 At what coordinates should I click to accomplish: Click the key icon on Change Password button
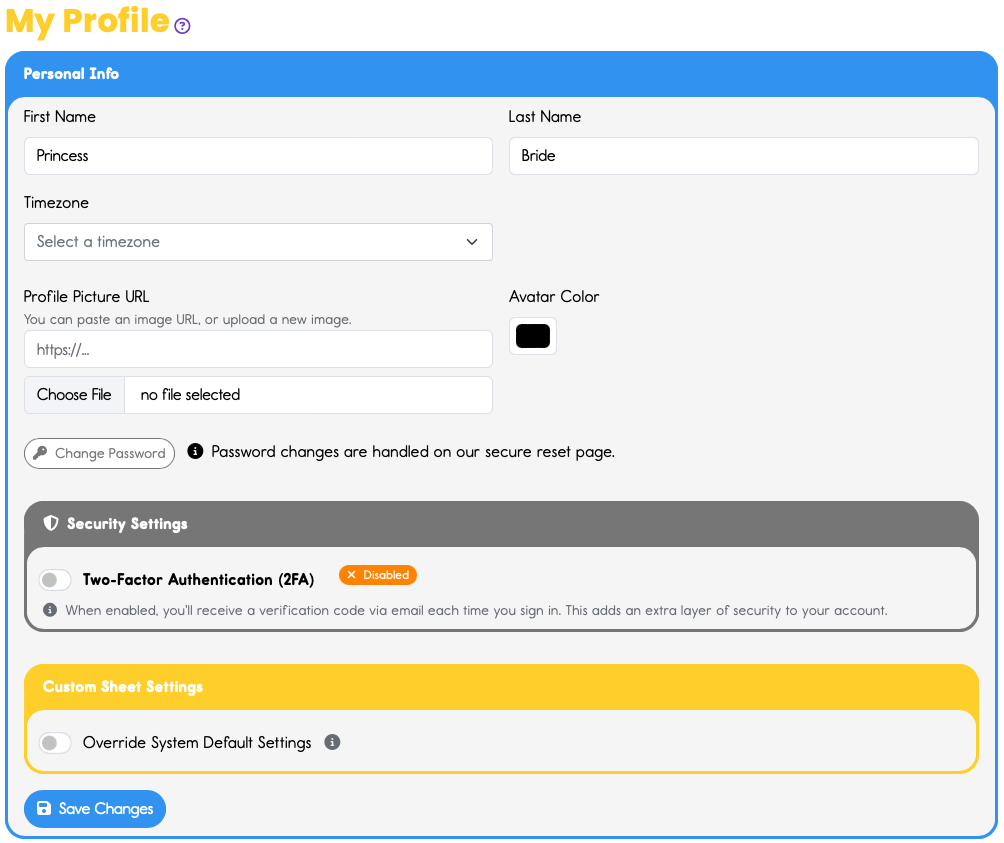coord(40,453)
